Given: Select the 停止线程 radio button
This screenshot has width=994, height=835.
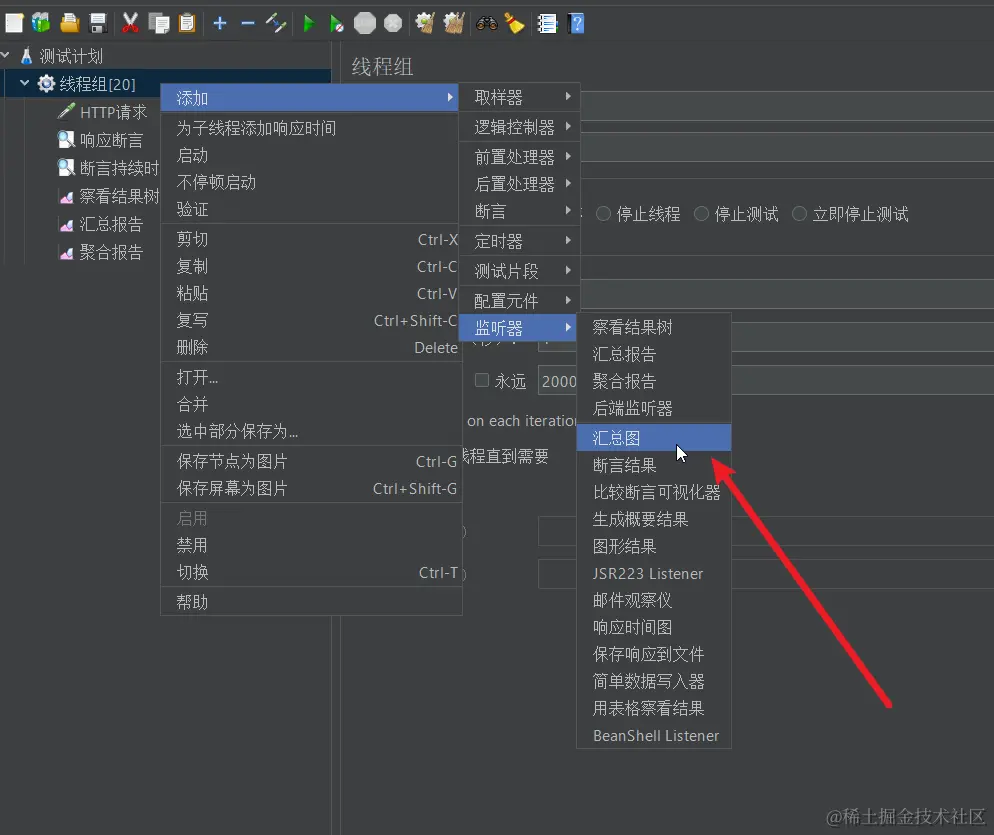Looking at the screenshot, I should (604, 214).
